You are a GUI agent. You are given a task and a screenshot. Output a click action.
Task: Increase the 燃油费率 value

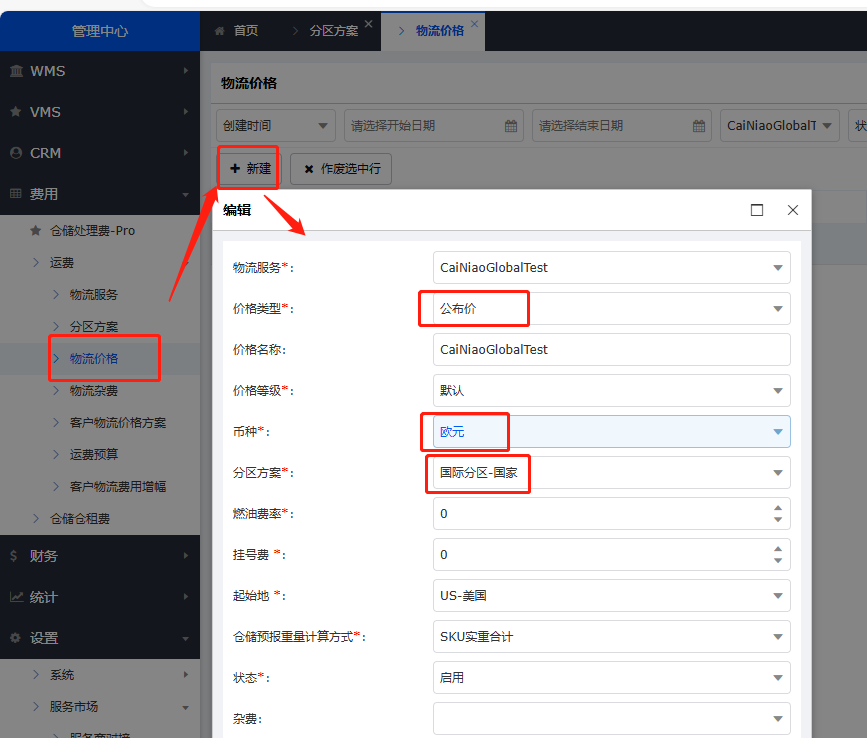[778, 508]
